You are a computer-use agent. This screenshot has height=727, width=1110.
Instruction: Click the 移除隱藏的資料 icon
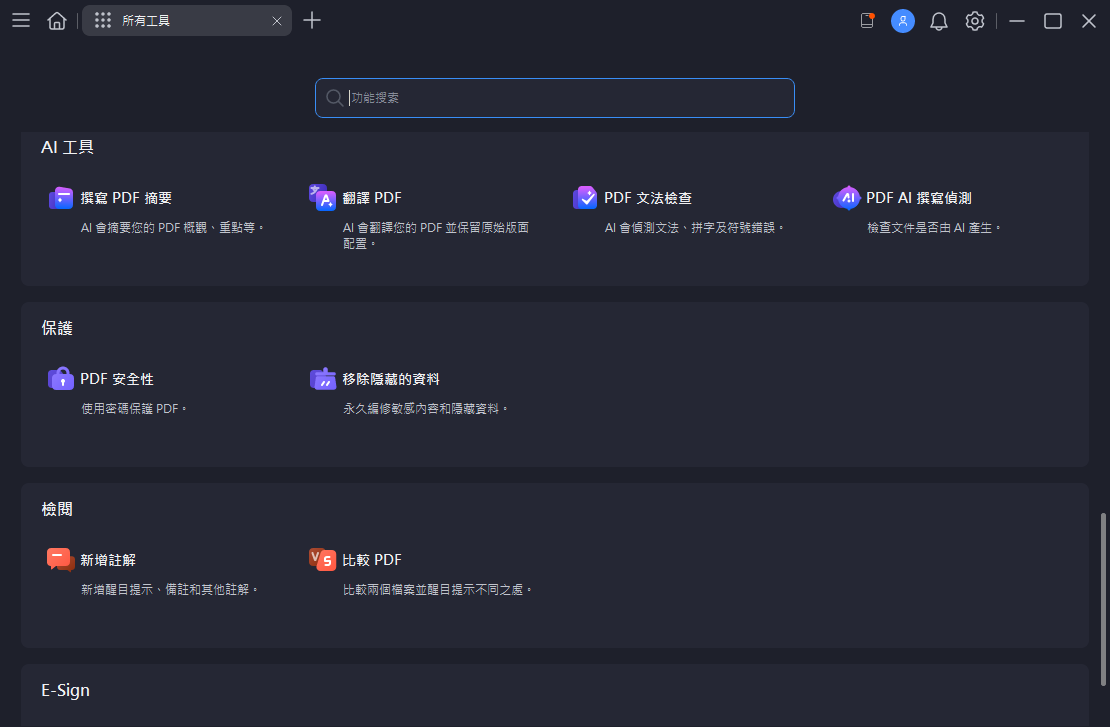click(322, 379)
